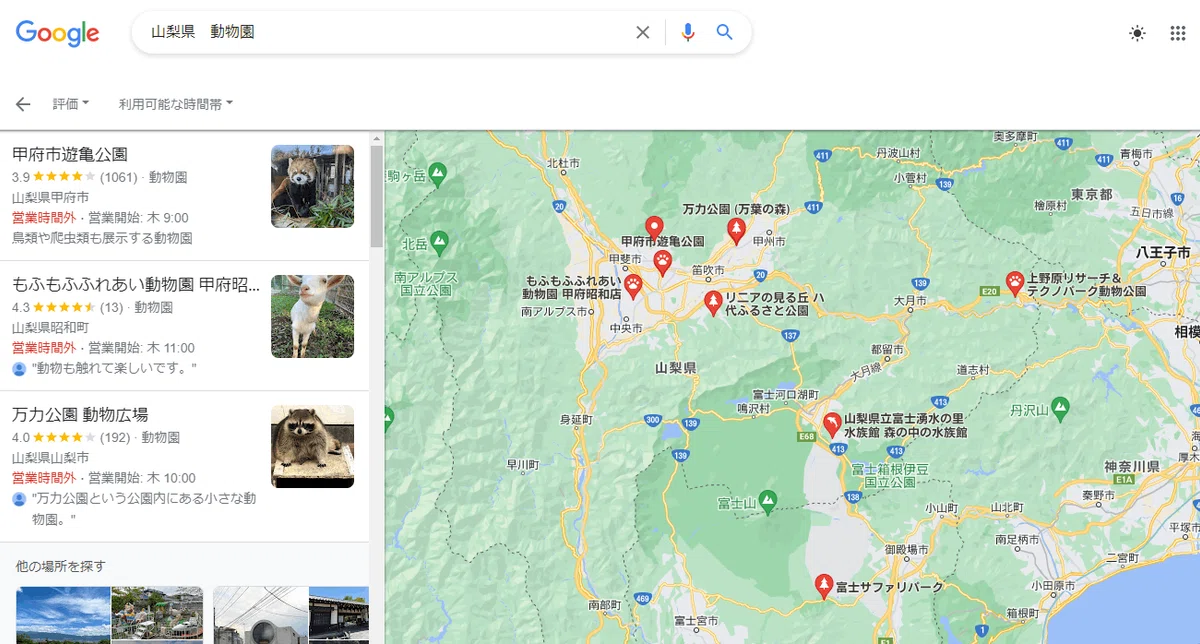Screen dimensions: 1200x644
Task: Open the red panda photo thumbnail
Action: (312, 186)
